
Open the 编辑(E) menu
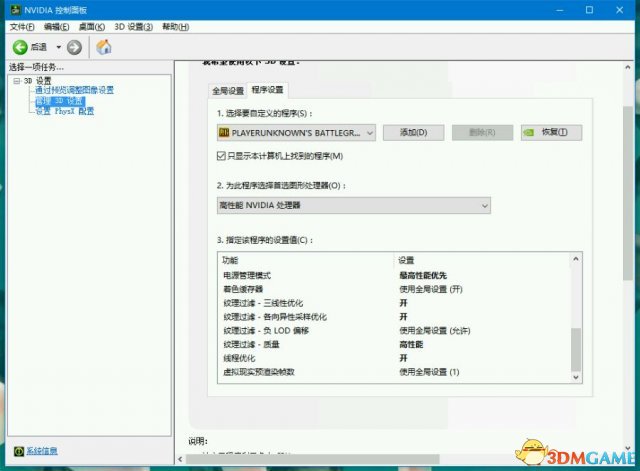point(56,27)
